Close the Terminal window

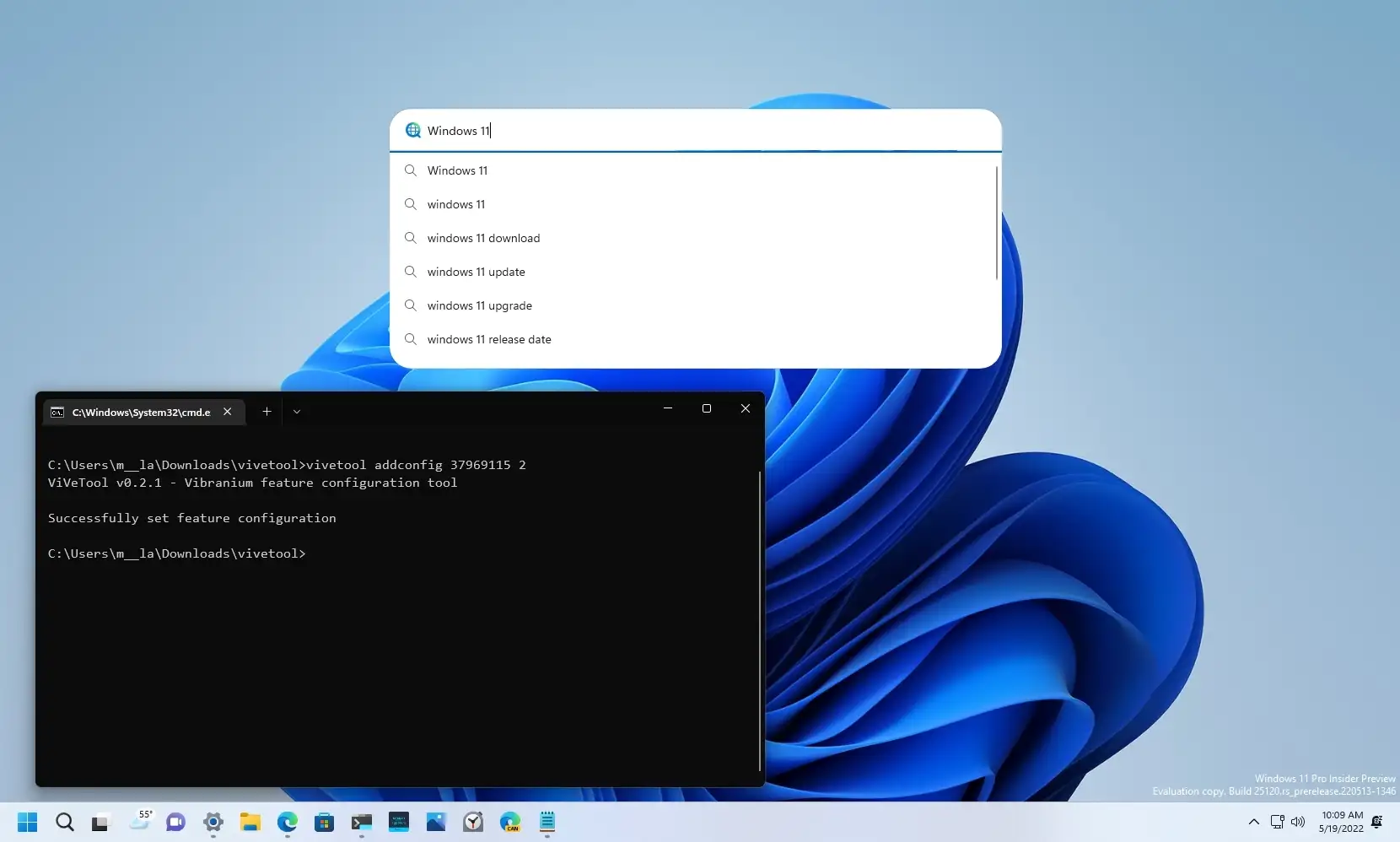coord(746,408)
